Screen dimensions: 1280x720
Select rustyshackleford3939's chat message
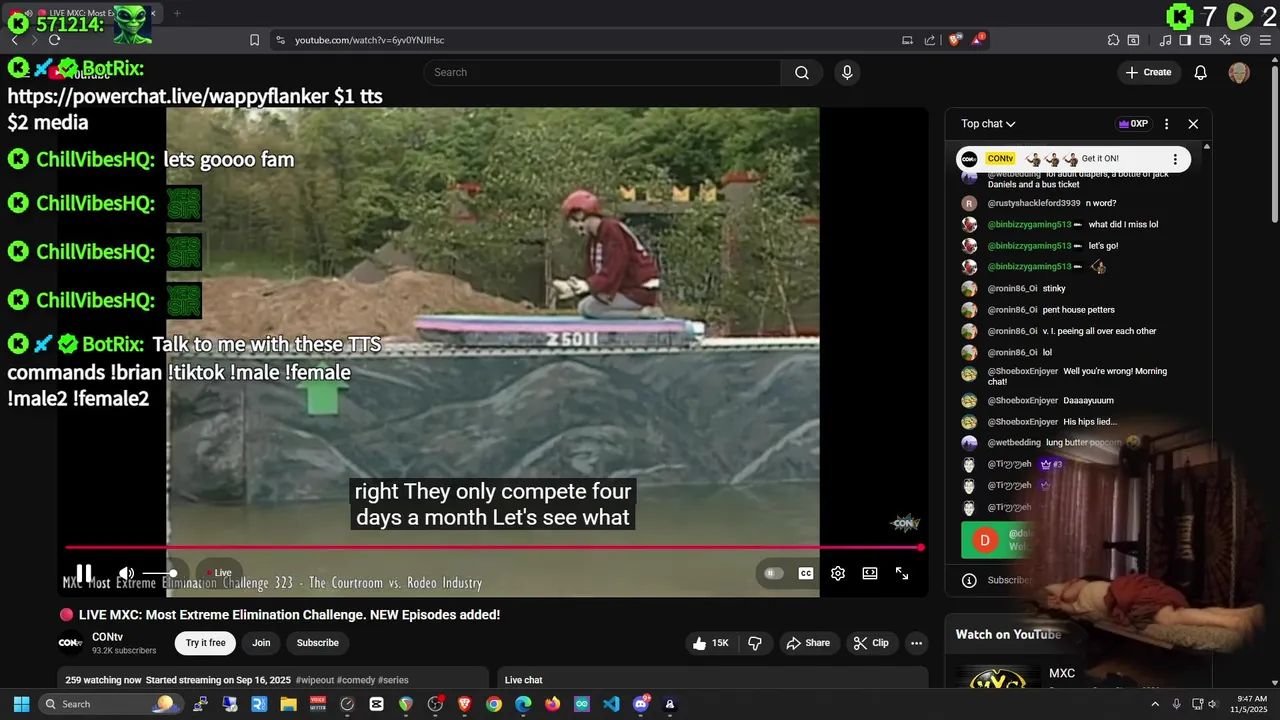pos(1078,203)
